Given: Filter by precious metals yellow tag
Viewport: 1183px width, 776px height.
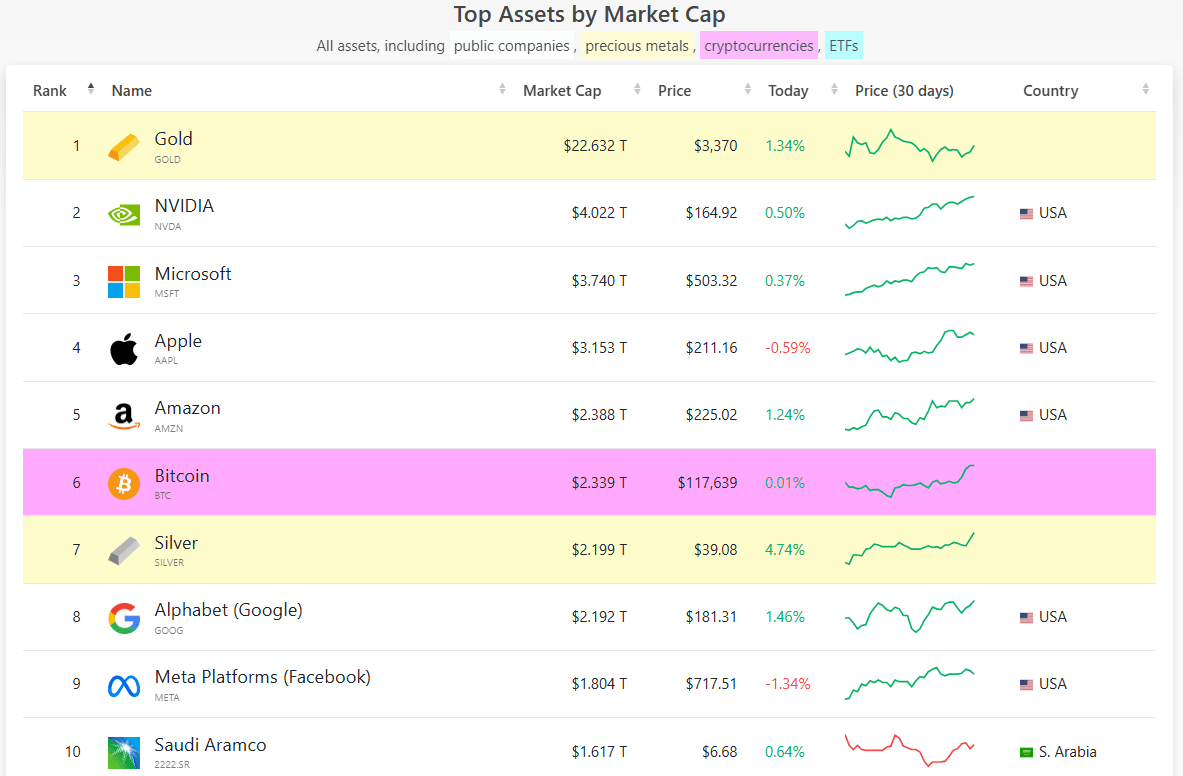Looking at the screenshot, I should pyautogui.click(x=637, y=46).
